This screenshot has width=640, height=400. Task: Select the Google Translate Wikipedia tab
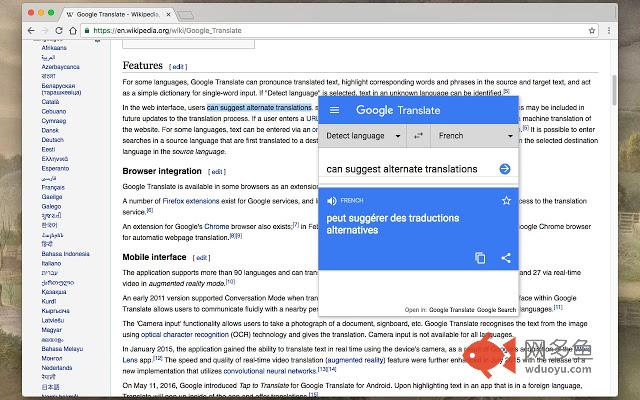click(118, 14)
